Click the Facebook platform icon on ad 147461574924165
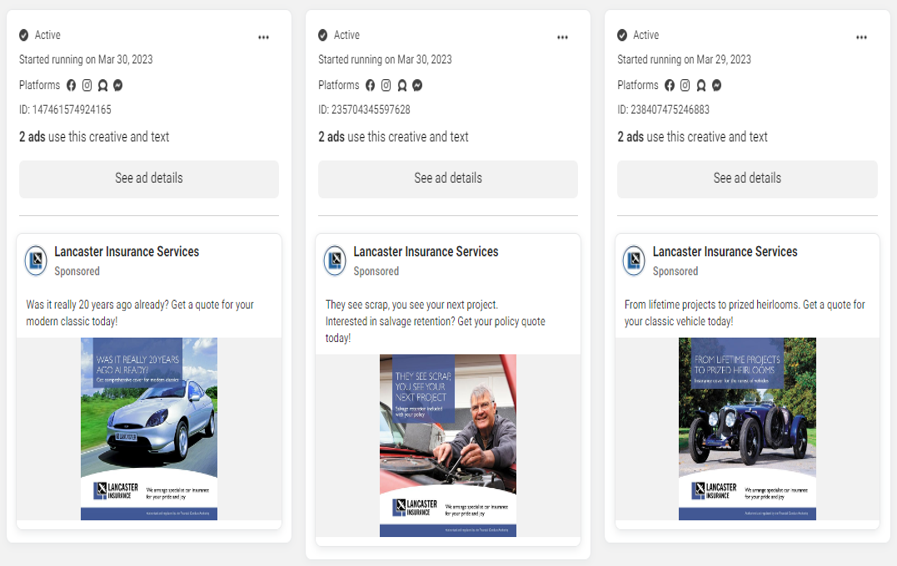The image size is (897, 566). pyautogui.click(x=71, y=85)
